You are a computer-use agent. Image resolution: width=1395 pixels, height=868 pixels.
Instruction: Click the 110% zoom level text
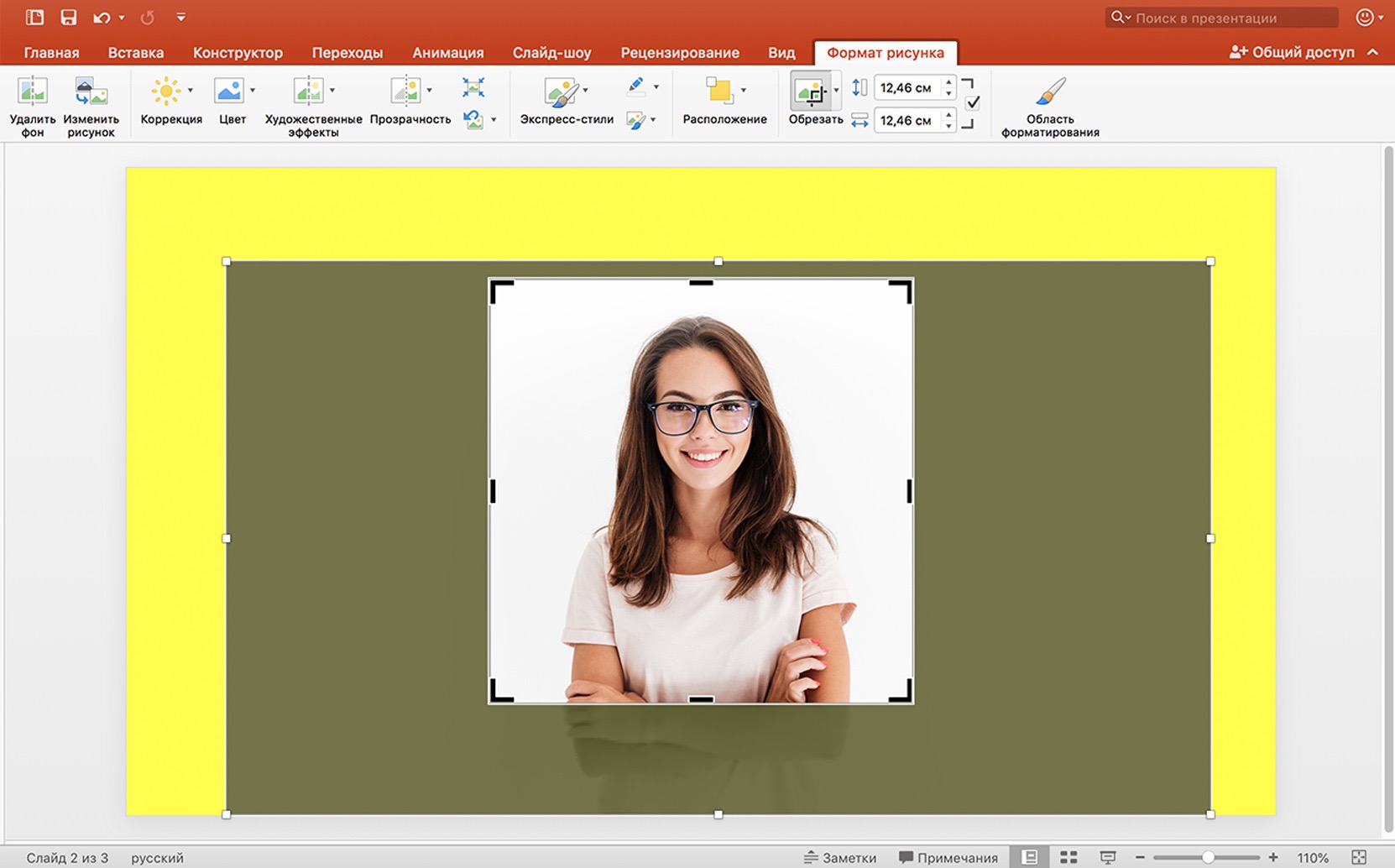pyautogui.click(x=1313, y=858)
